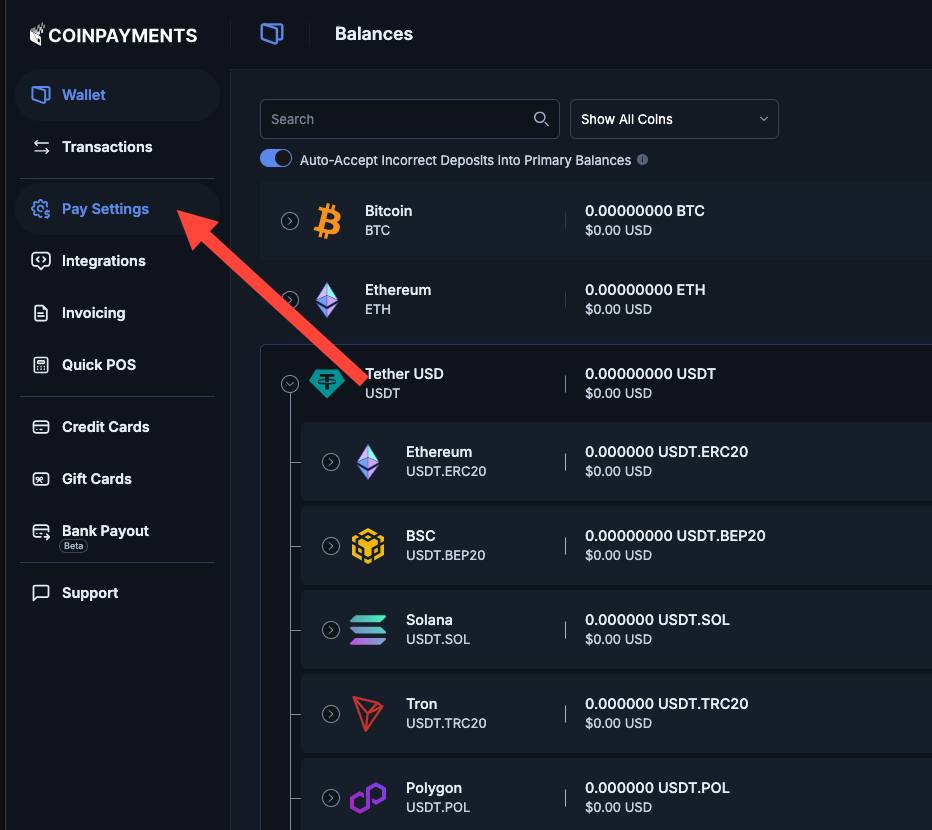Click the Ethereum ETH coin logo
The width and height of the screenshot is (932, 830).
click(x=327, y=300)
